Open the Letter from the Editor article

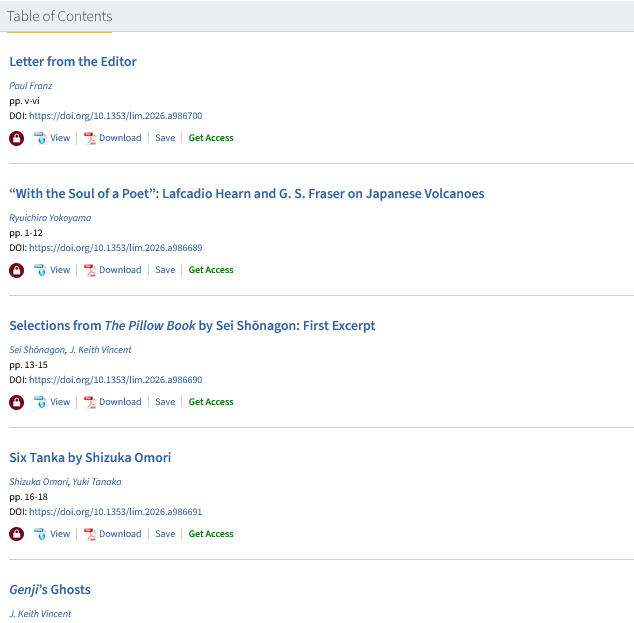(x=73, y=61)
